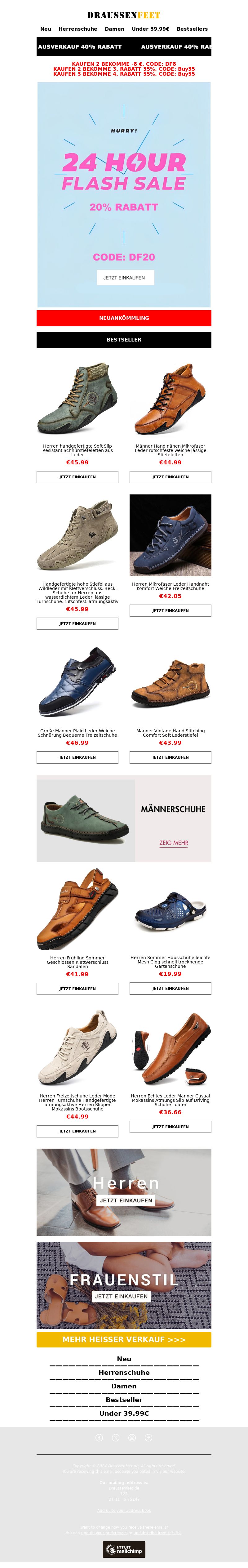Open Bestsellers in the top navigation
The image size is (248, 1568).
192,29
